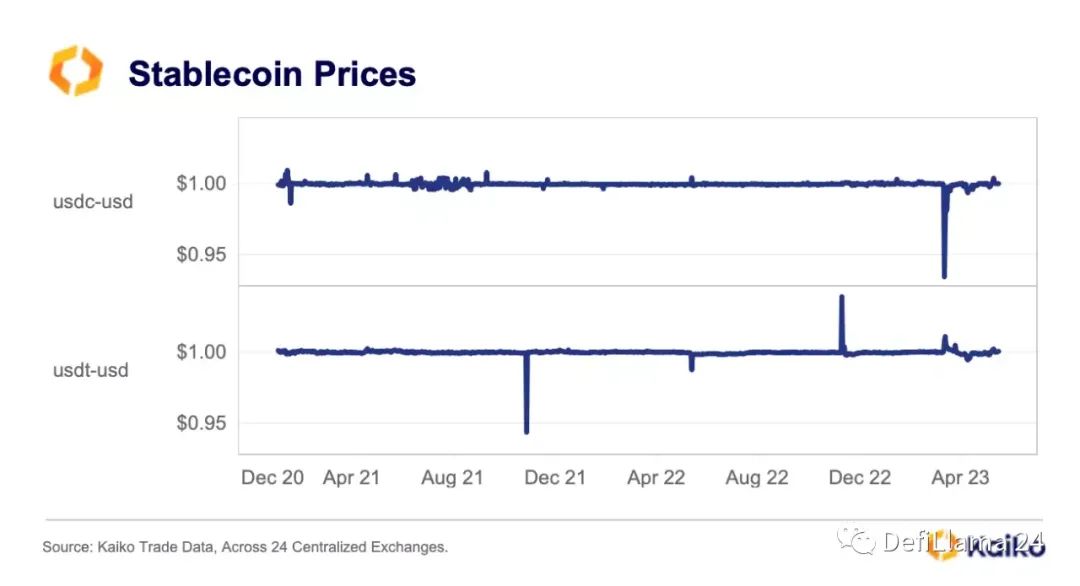
Task: Click the orange Kaiko hexagon logo
Action: point(76,70)
